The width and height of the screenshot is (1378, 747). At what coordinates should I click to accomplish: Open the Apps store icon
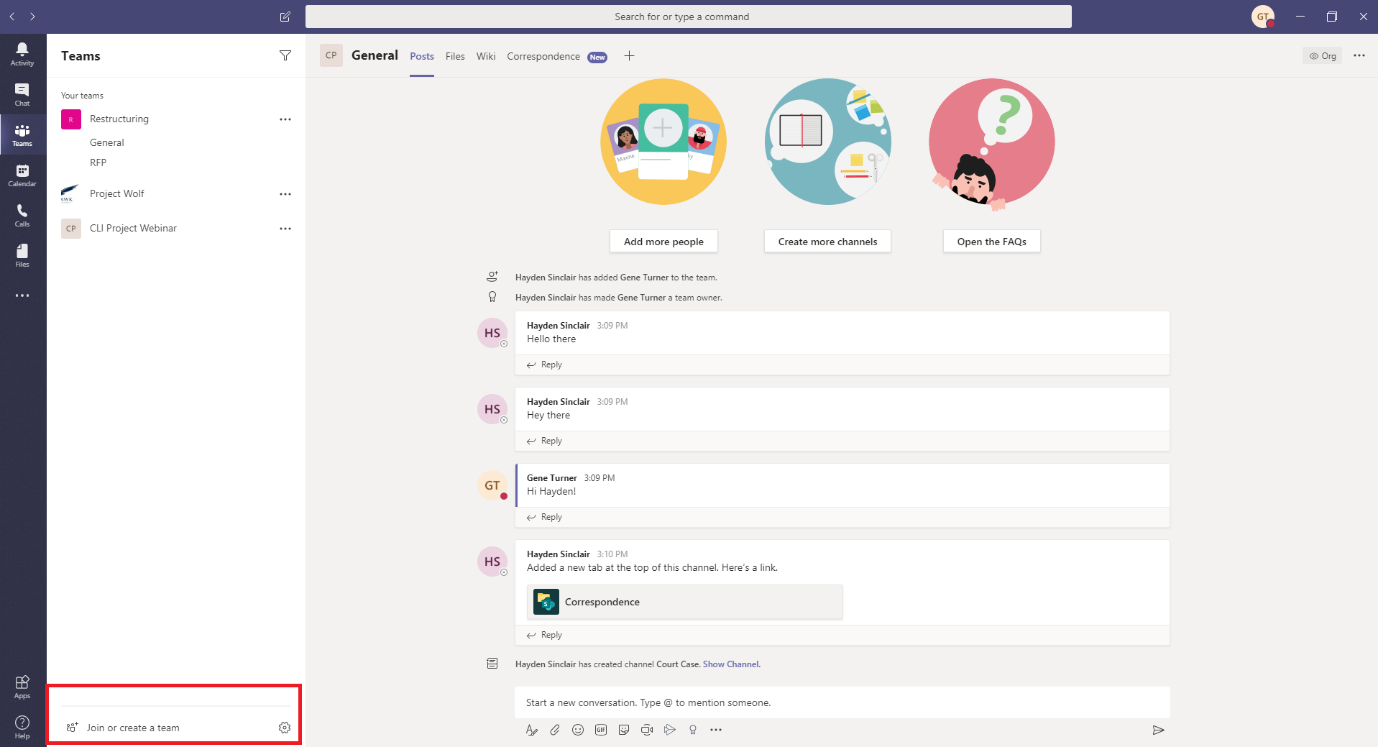[22, 686]
